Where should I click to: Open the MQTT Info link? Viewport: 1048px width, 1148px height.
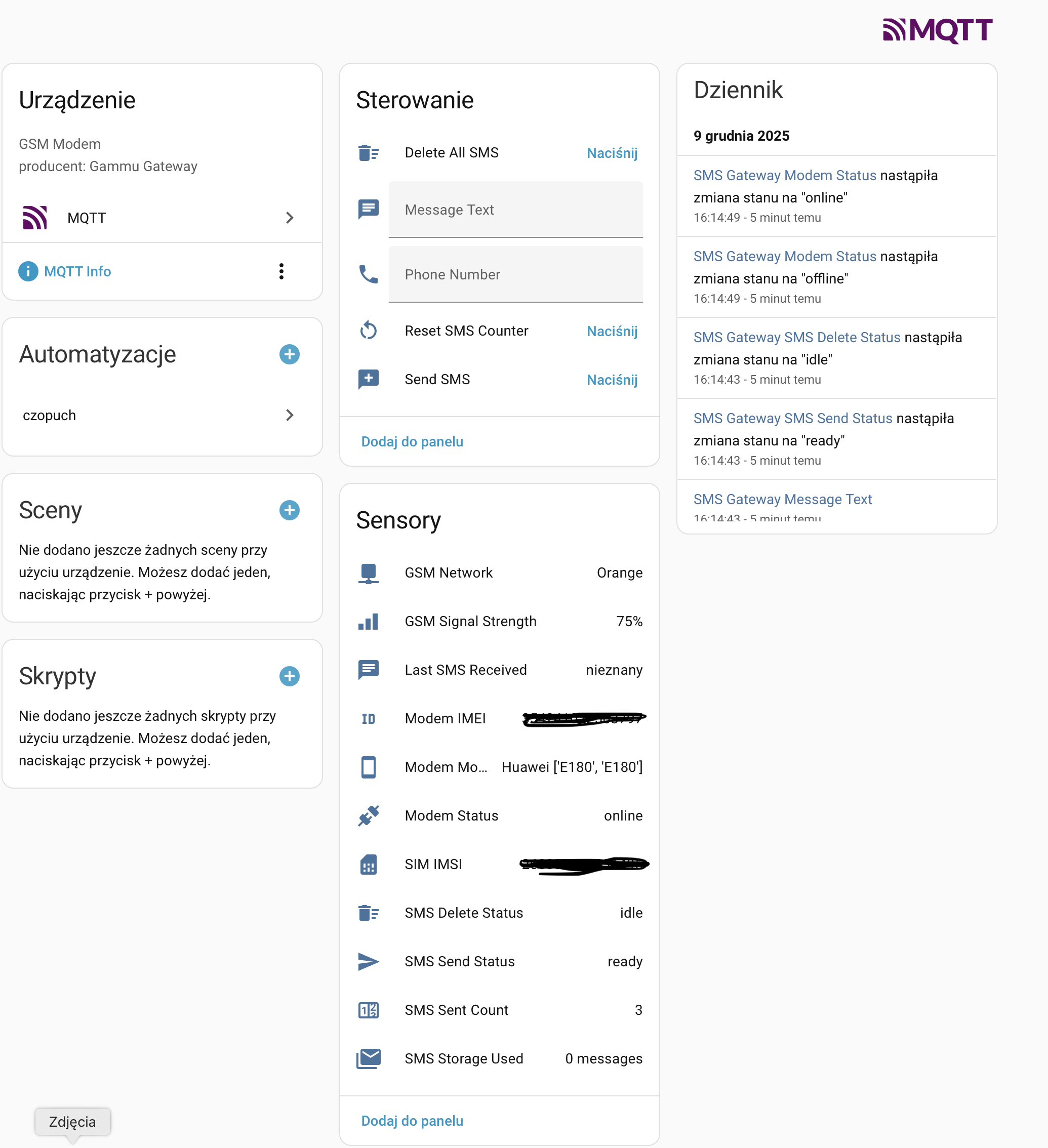77,272
